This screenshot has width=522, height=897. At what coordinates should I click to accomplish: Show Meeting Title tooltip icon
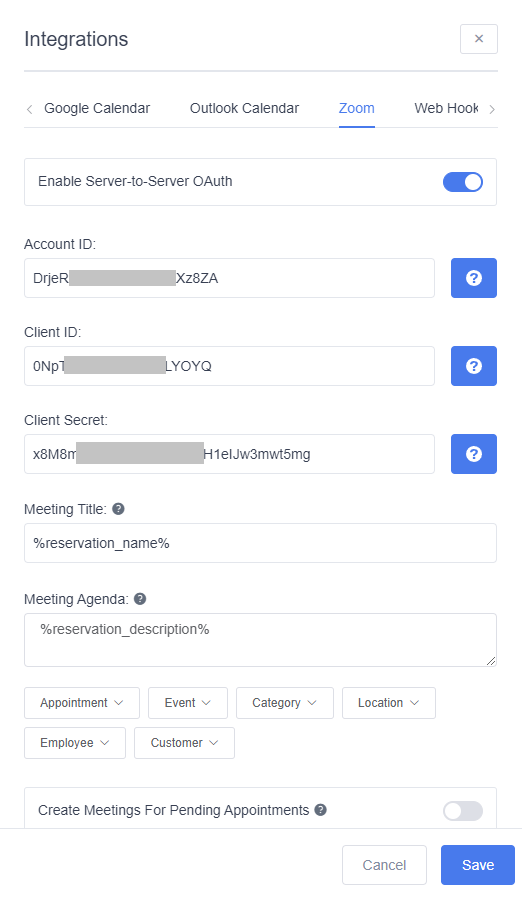click(118, 509)
